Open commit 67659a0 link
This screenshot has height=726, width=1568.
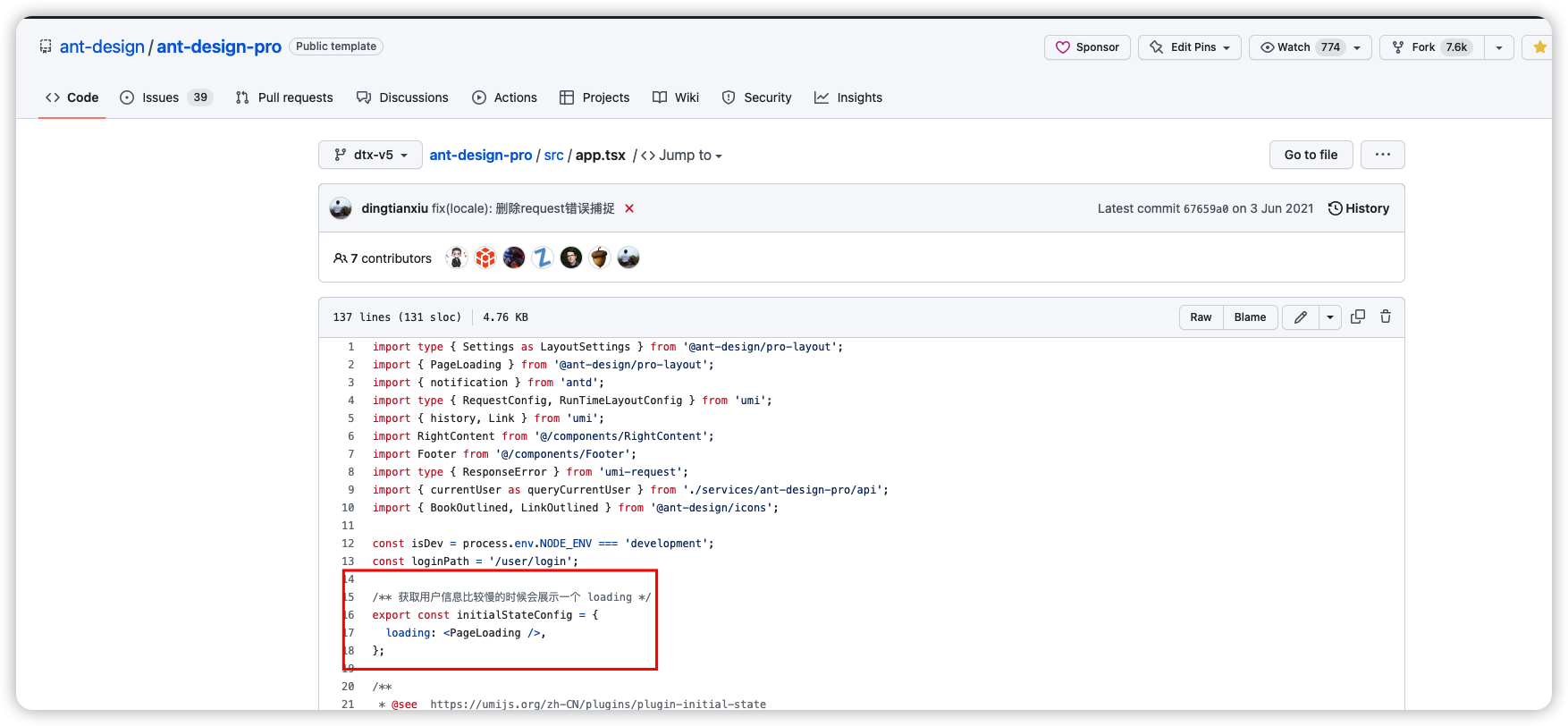tap(1206, 208)
